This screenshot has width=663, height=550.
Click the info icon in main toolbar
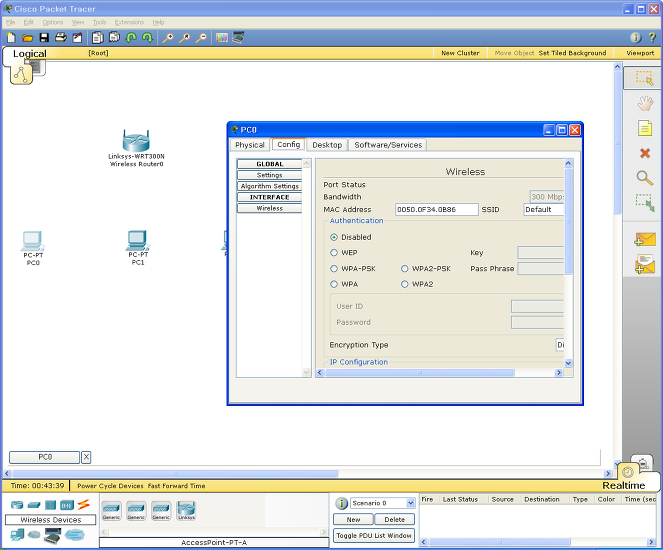click(636, 38)
